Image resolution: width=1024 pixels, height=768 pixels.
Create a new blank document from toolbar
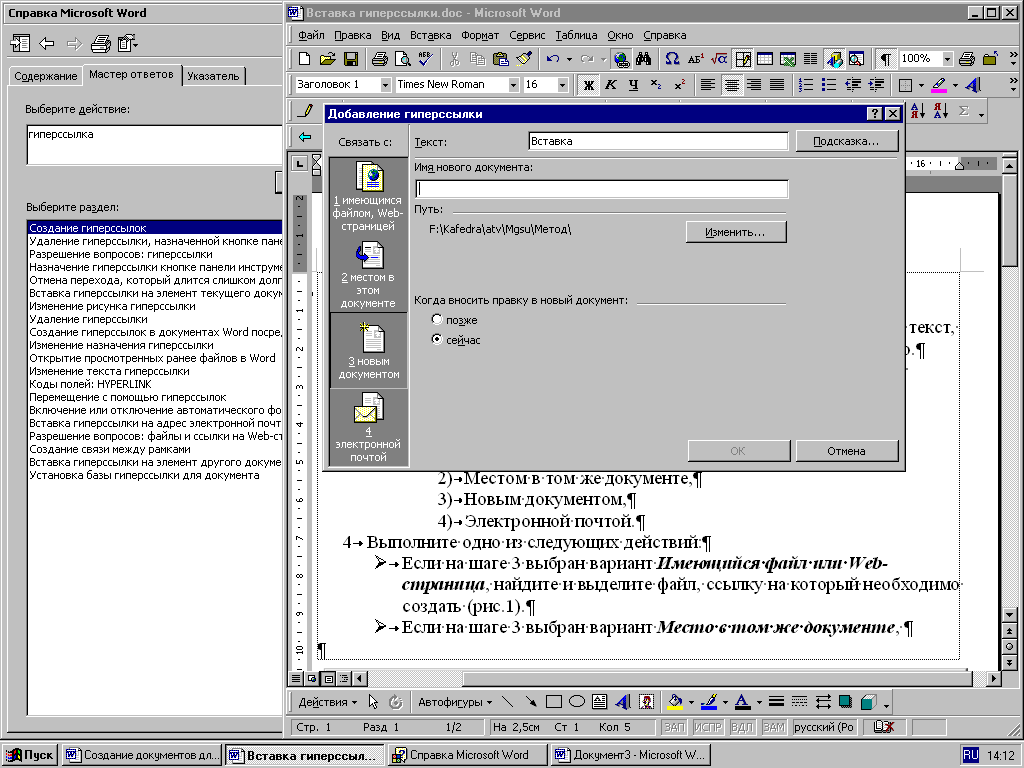(x=304, y=59)
